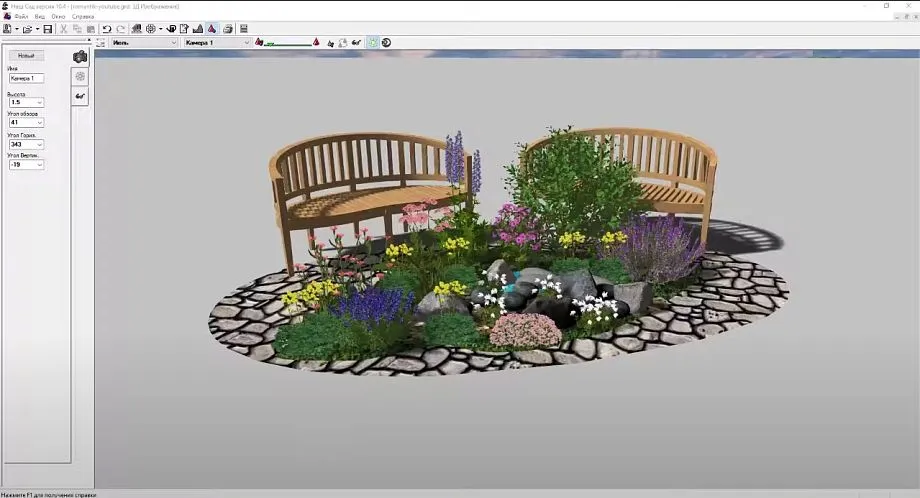Open the Файл menu

point(21,17)
